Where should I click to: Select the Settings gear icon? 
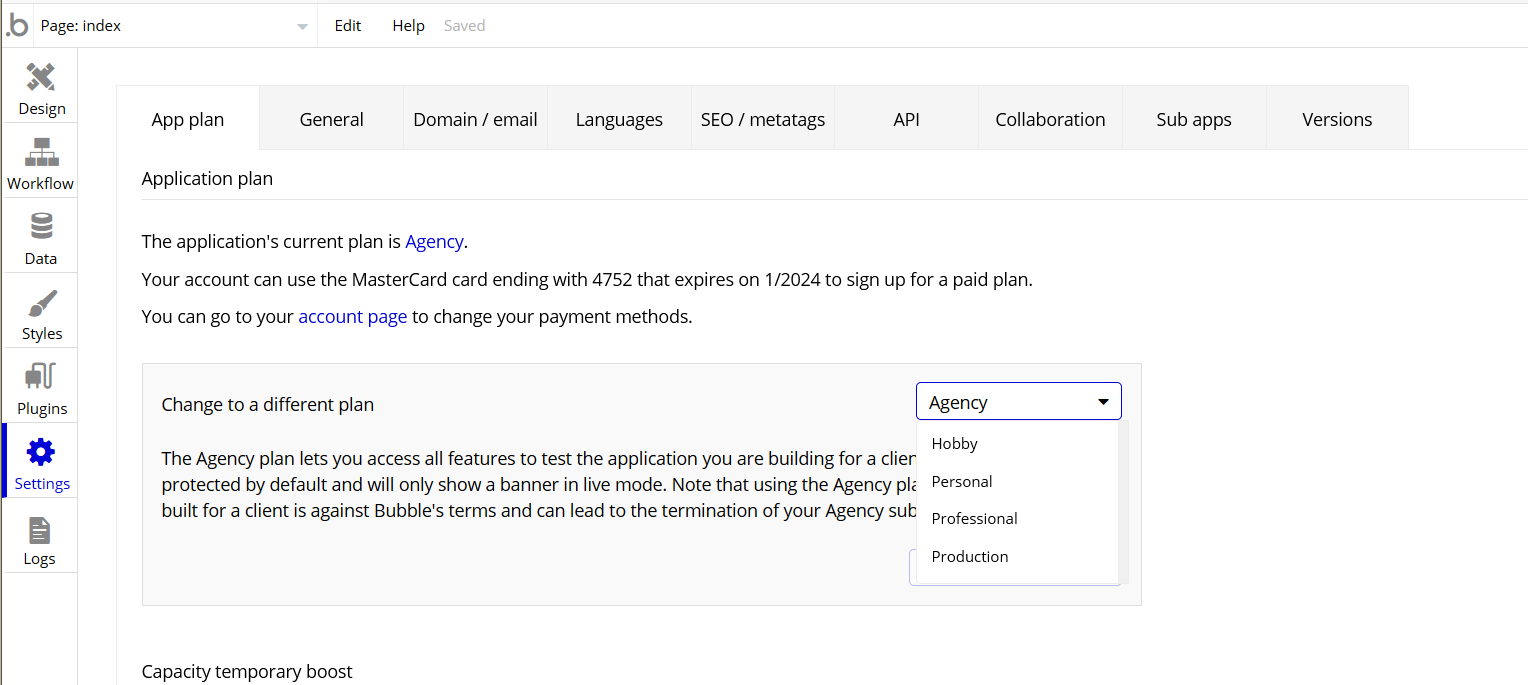[41, 452]
